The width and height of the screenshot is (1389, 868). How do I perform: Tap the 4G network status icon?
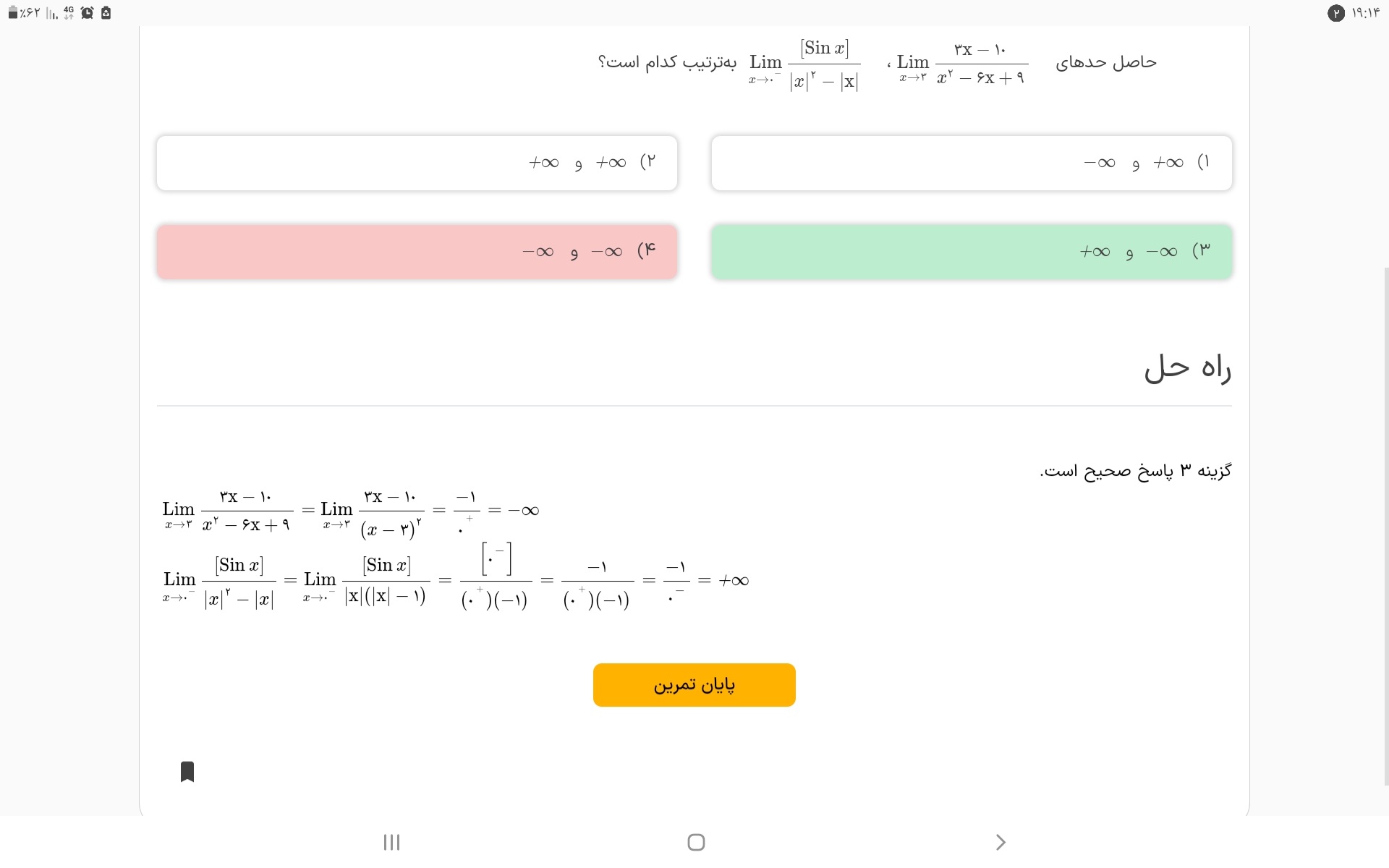point(69,13)
